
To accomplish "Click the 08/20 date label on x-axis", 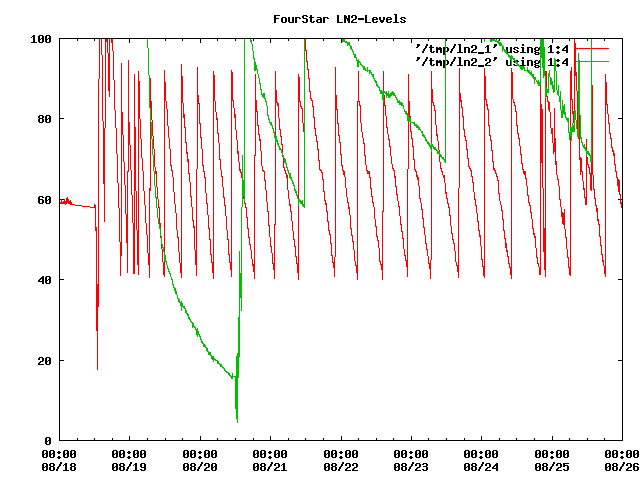I will click(x=200, y=466).
